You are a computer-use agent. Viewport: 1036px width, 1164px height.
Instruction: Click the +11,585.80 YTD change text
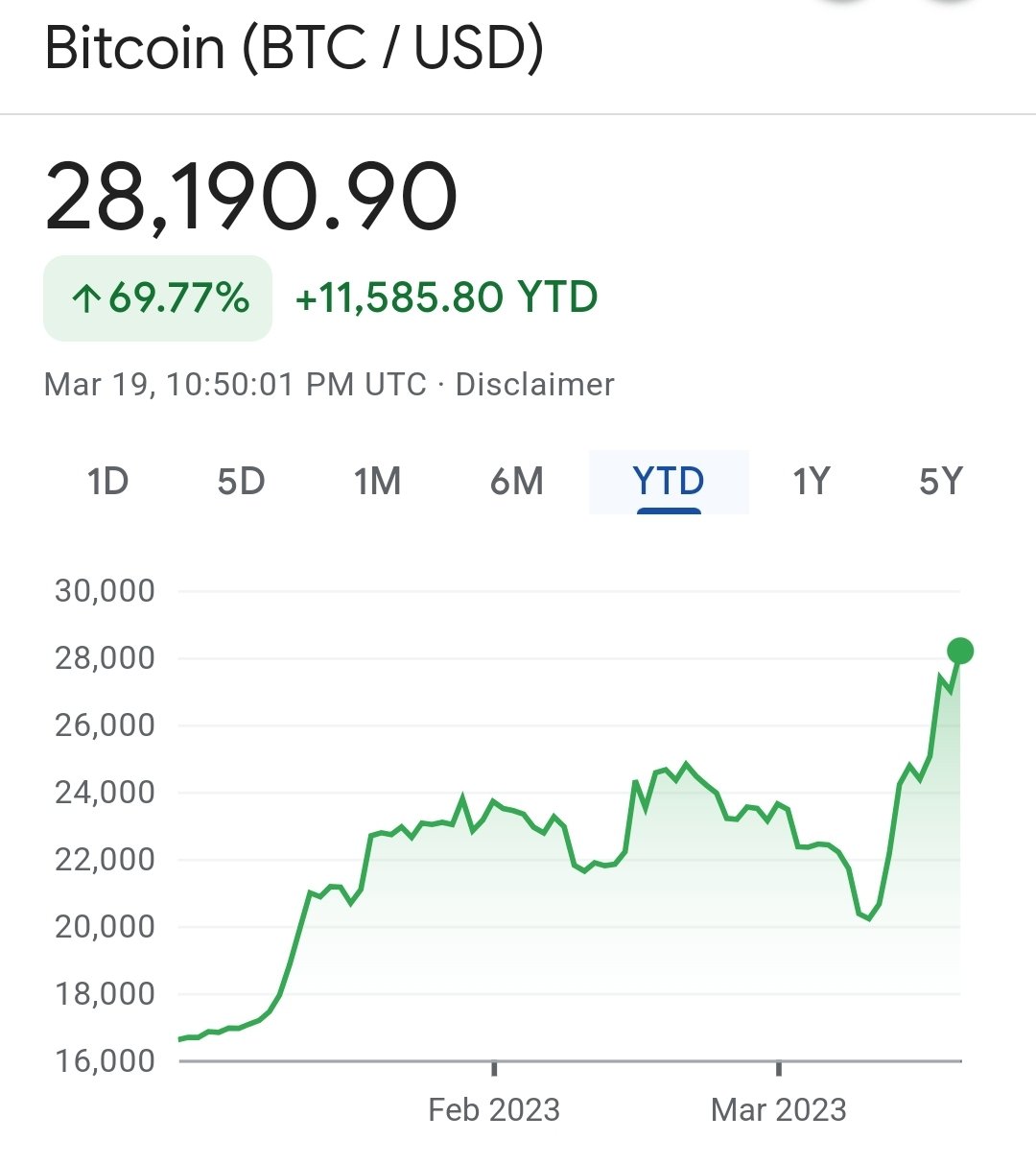coord(446,297)
